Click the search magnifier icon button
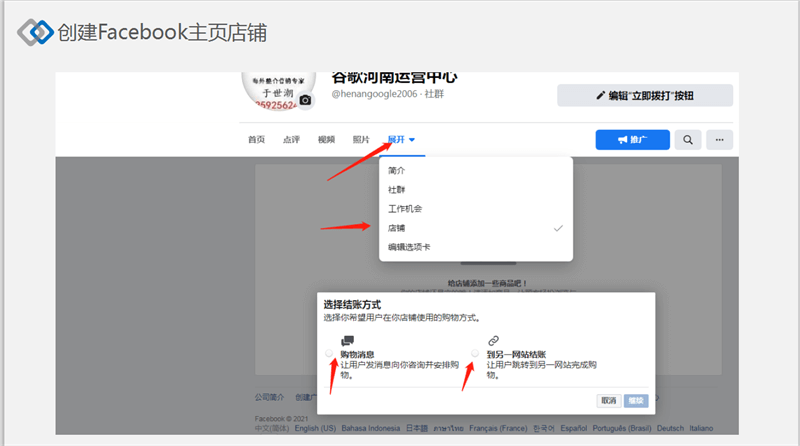The image size is (800, 446). (x=688, y=140)
